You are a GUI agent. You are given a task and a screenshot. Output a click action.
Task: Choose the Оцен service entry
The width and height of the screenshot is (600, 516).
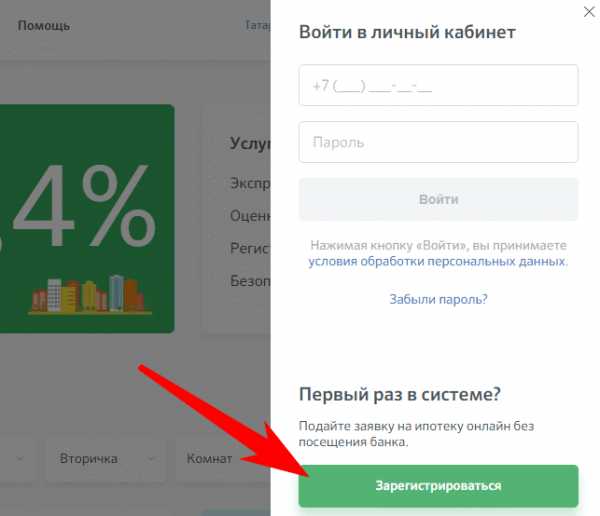click(x=250, y=216)
